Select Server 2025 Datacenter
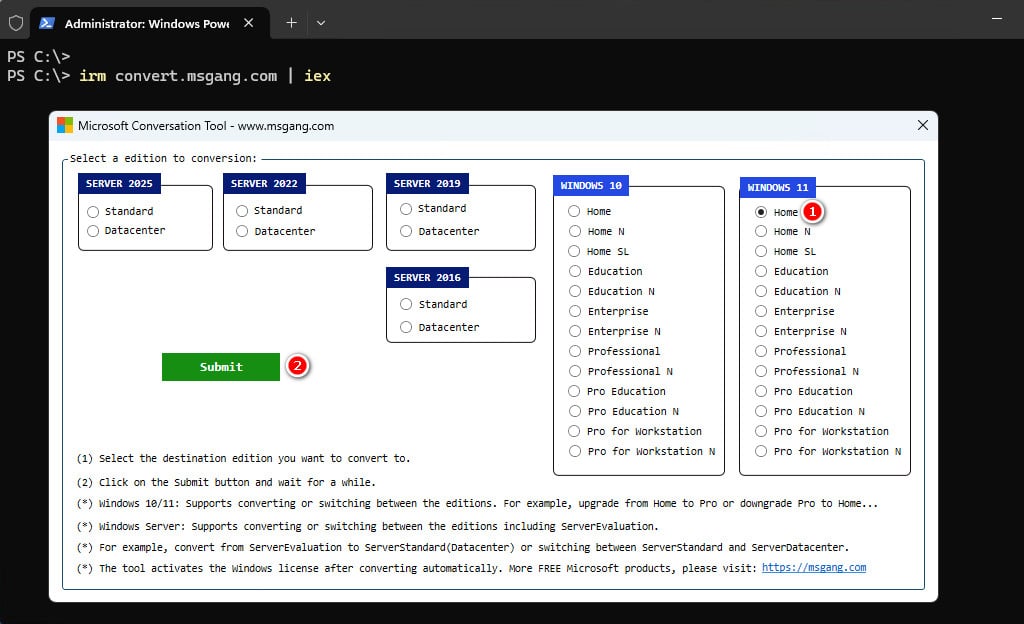Viewport: 1024px width, 624px height. [x=126, y=230]
